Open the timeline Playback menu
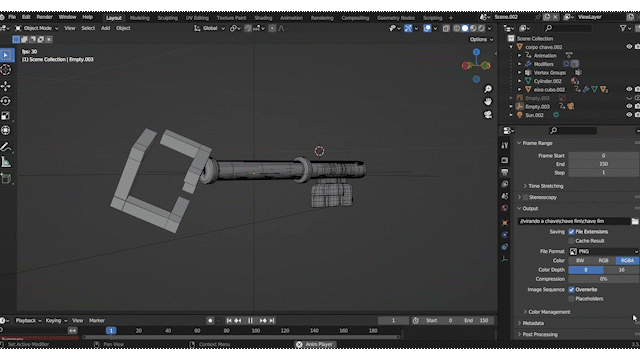Screen dimensions: 640x360 click(x=28, y=320)
